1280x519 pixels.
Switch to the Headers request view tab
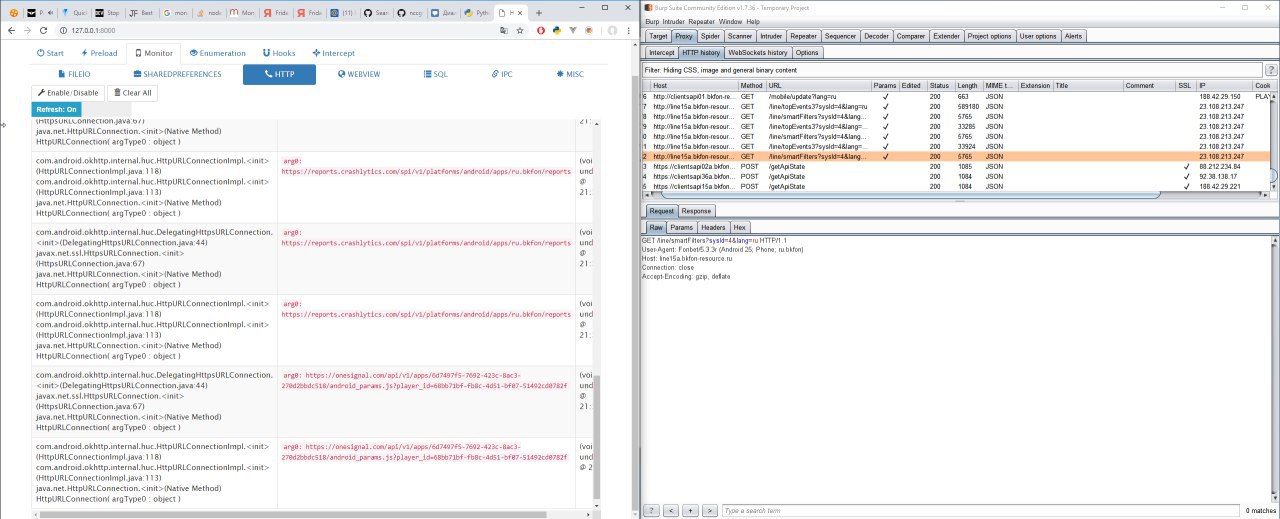click(713, 228)
